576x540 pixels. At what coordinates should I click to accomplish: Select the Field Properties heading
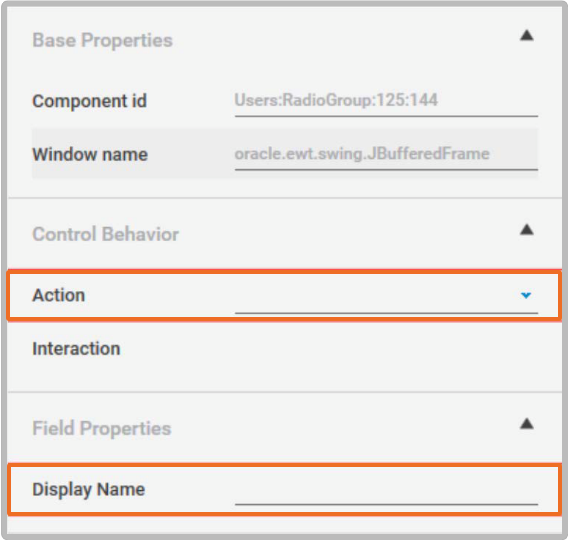click(x=102, y=428)
